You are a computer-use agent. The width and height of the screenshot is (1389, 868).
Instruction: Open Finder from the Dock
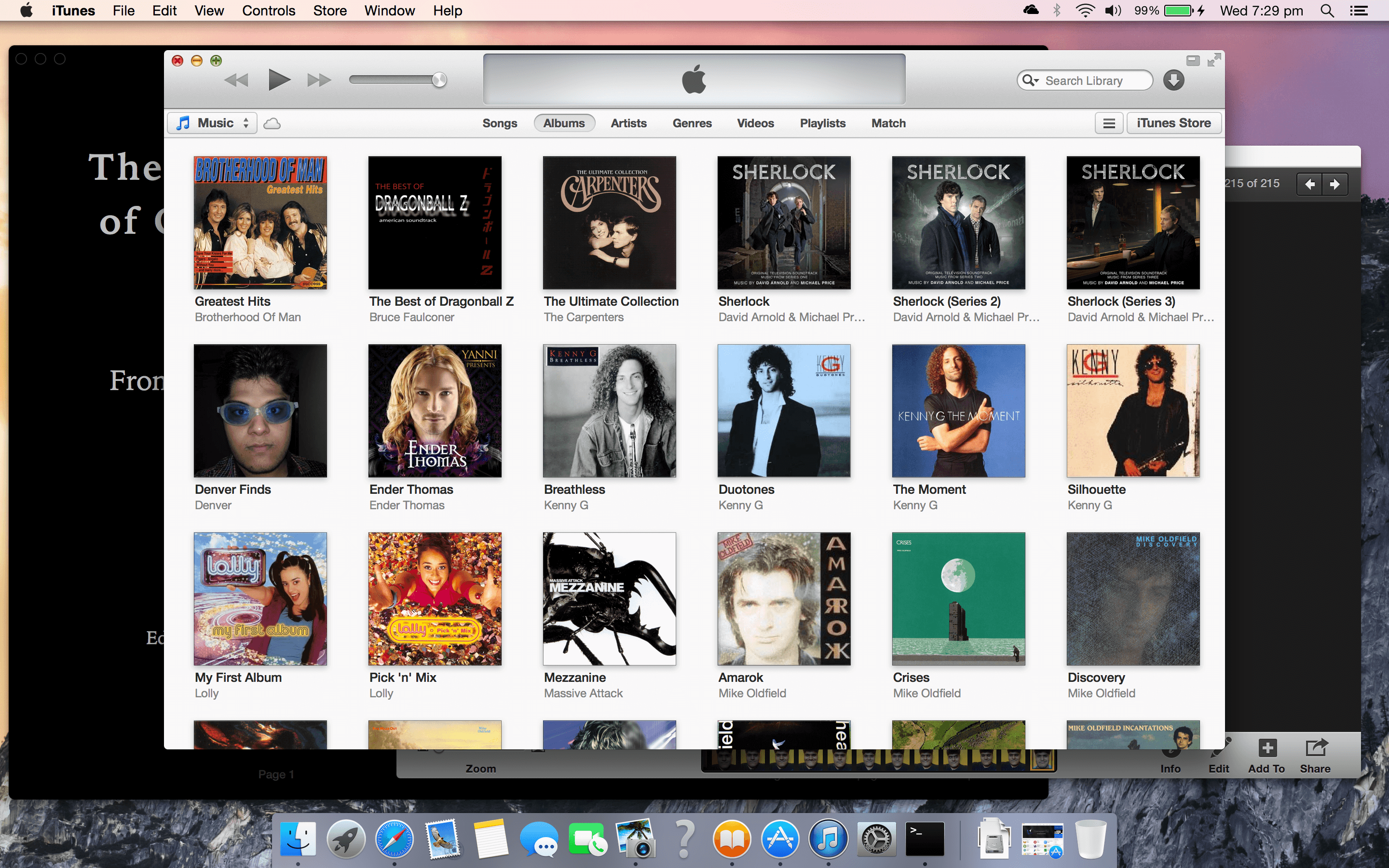click(298, 839)
